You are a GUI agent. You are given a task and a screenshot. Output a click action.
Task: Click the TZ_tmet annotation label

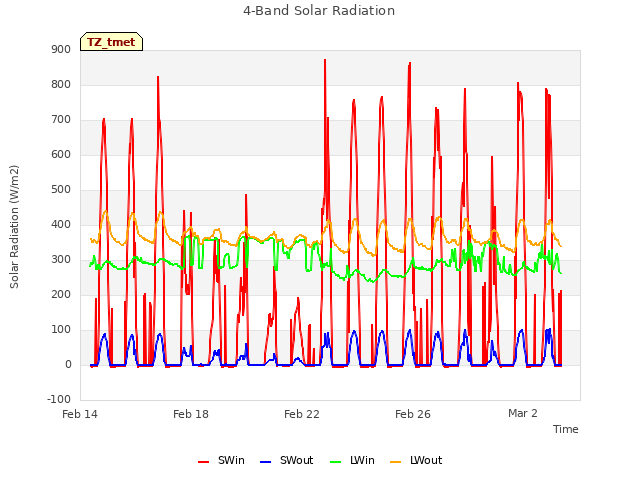tap(111, 42)
